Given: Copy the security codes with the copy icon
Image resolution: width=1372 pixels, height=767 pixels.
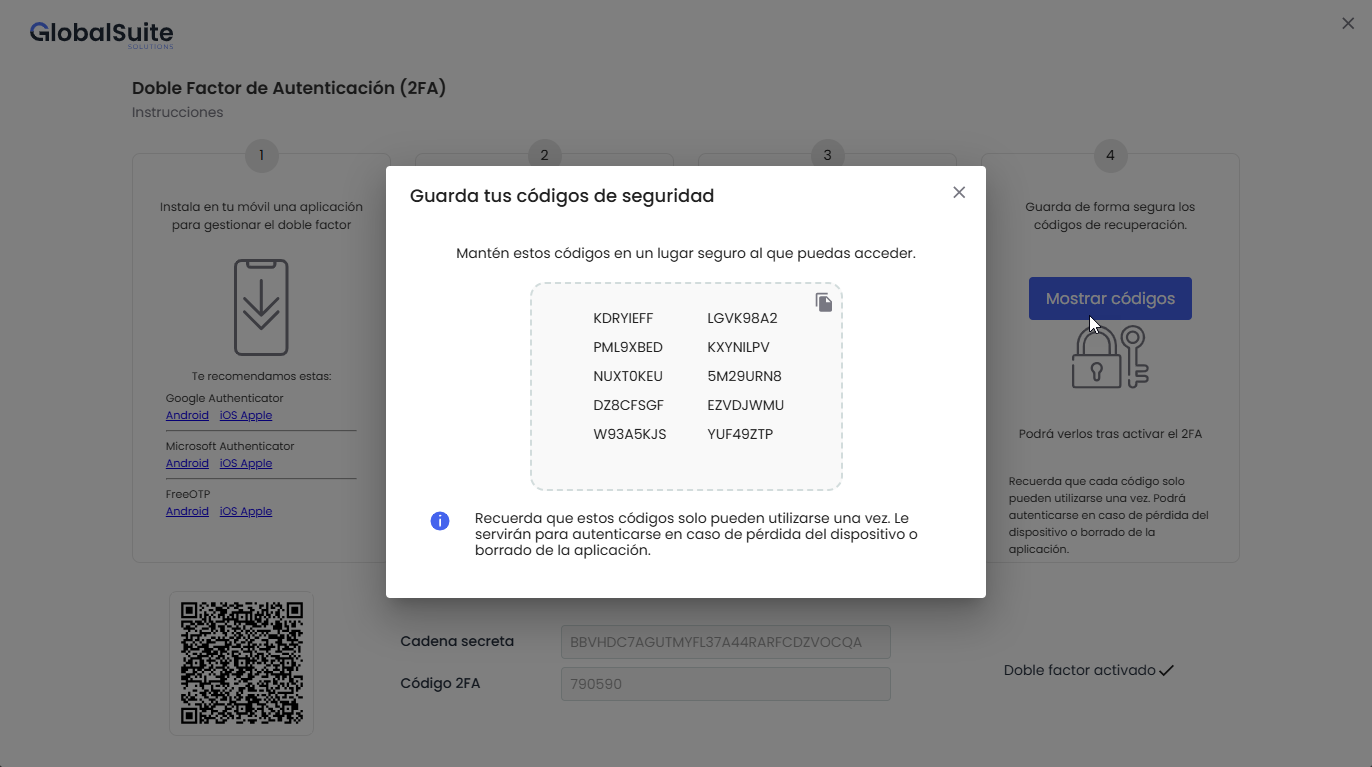Looking at the screenshot, I should [823, 302].
